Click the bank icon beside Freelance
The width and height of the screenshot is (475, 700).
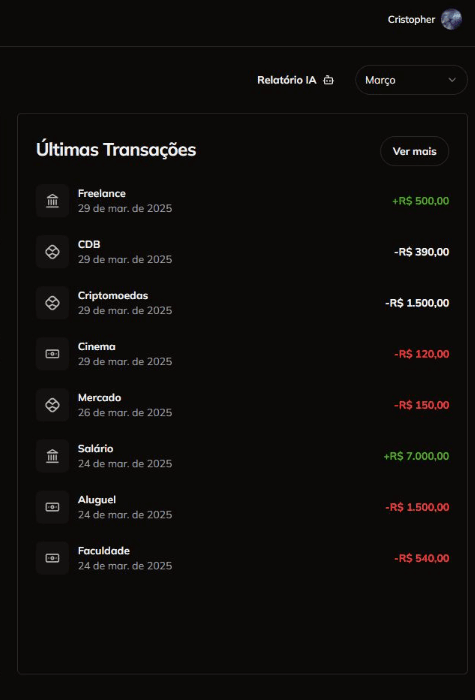pos(52,201)
